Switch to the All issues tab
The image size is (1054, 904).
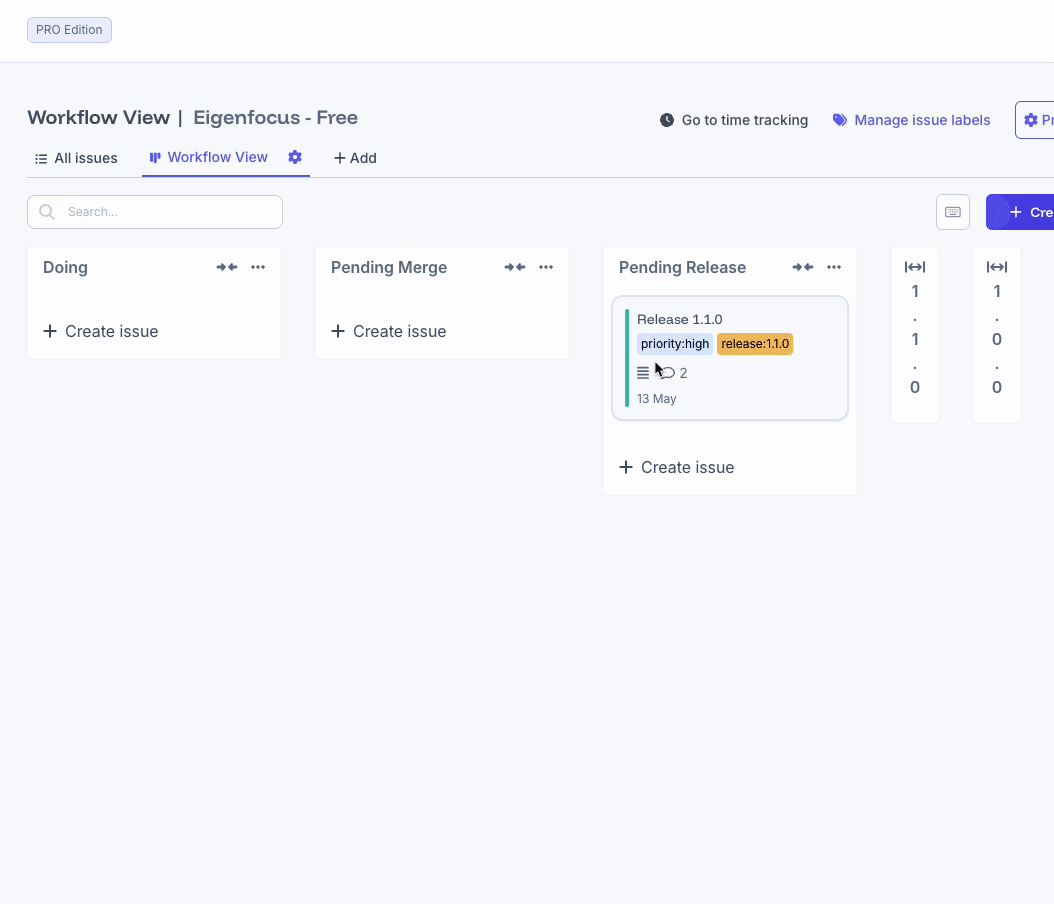(76, 158)
